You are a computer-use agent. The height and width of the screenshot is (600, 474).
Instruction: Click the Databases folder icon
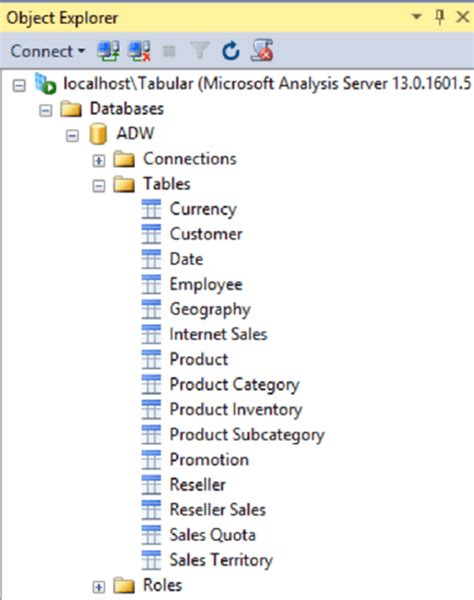pos(71,109)
